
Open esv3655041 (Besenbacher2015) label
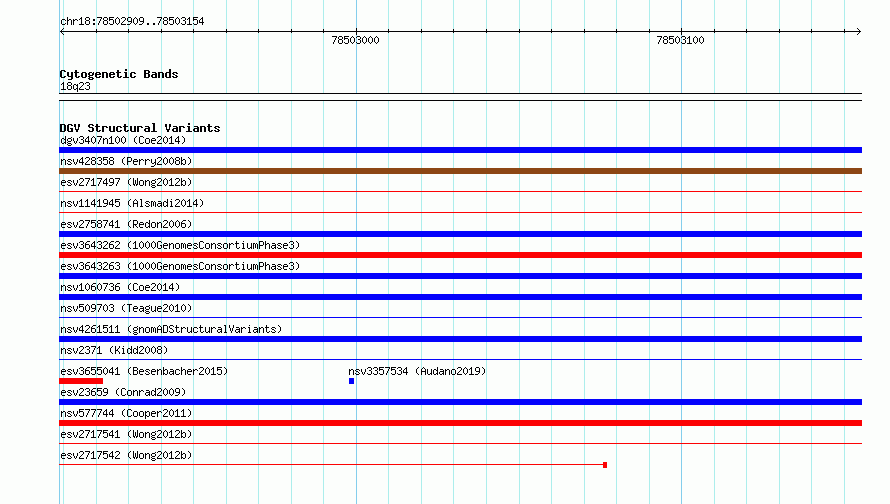click(x=144, y=371)
